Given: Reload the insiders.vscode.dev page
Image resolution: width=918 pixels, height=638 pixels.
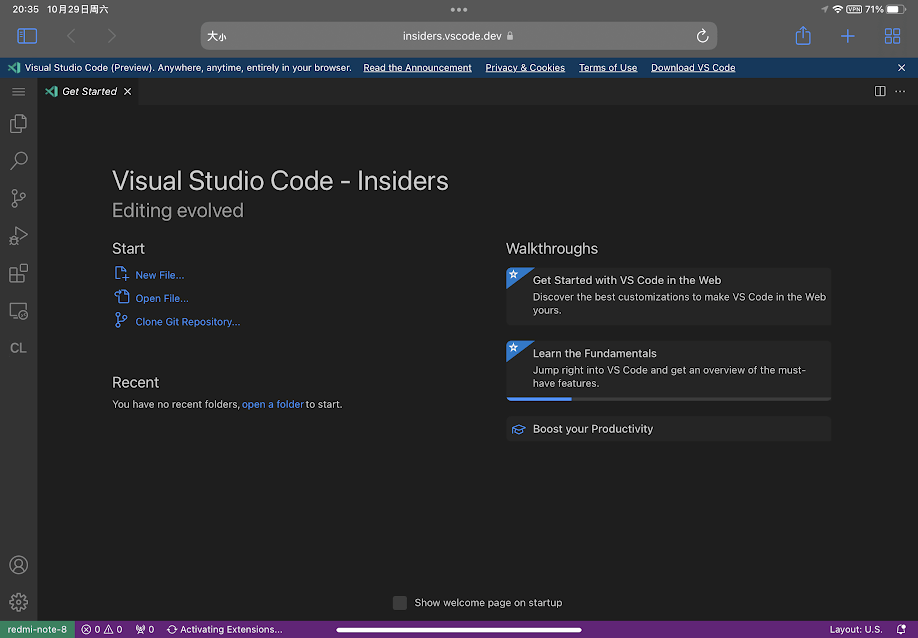Looking at the screenshot, I should pyautogui.click(x=703, y=36).
